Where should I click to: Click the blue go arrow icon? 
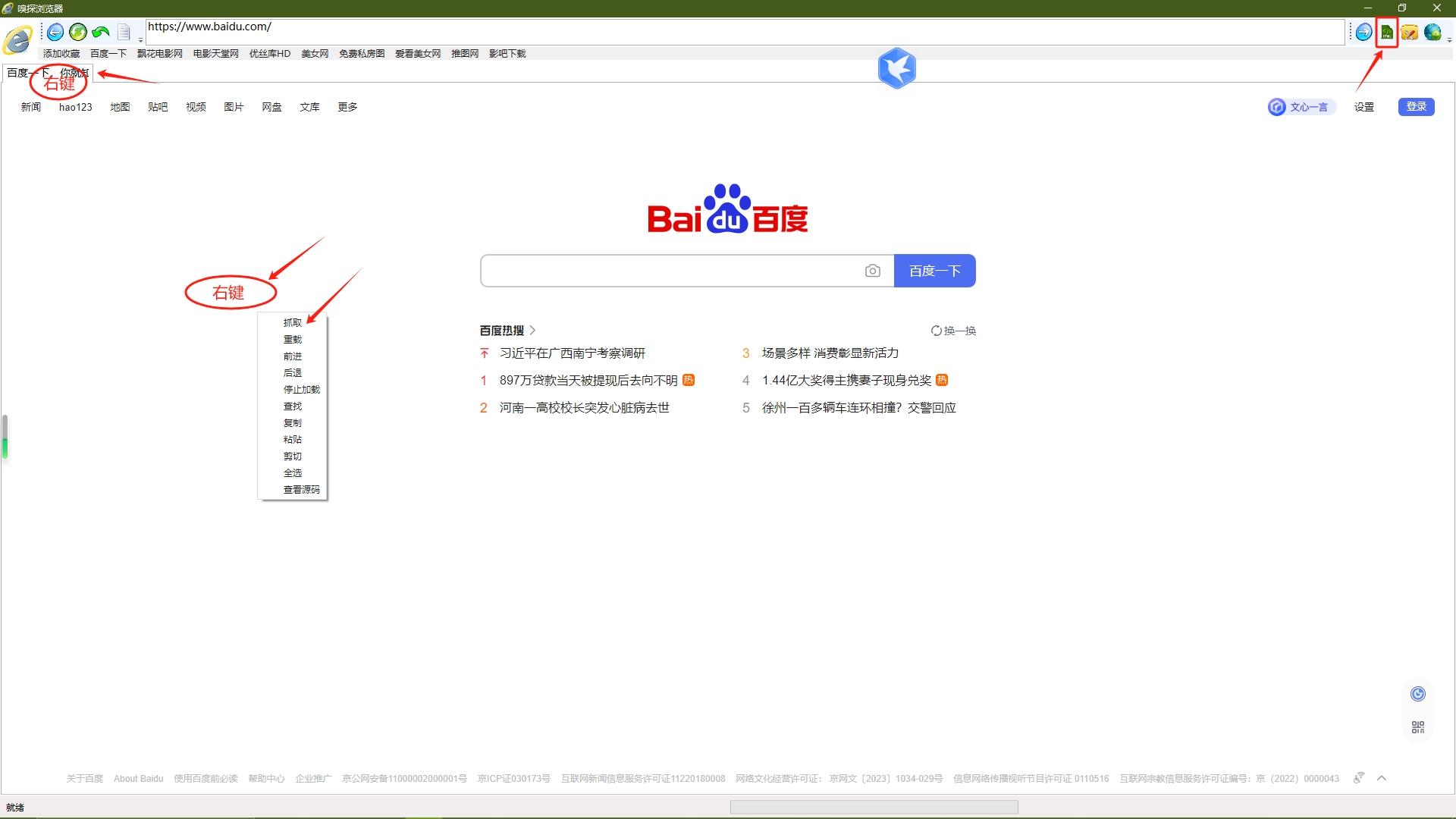click(x=1363, y=32)
